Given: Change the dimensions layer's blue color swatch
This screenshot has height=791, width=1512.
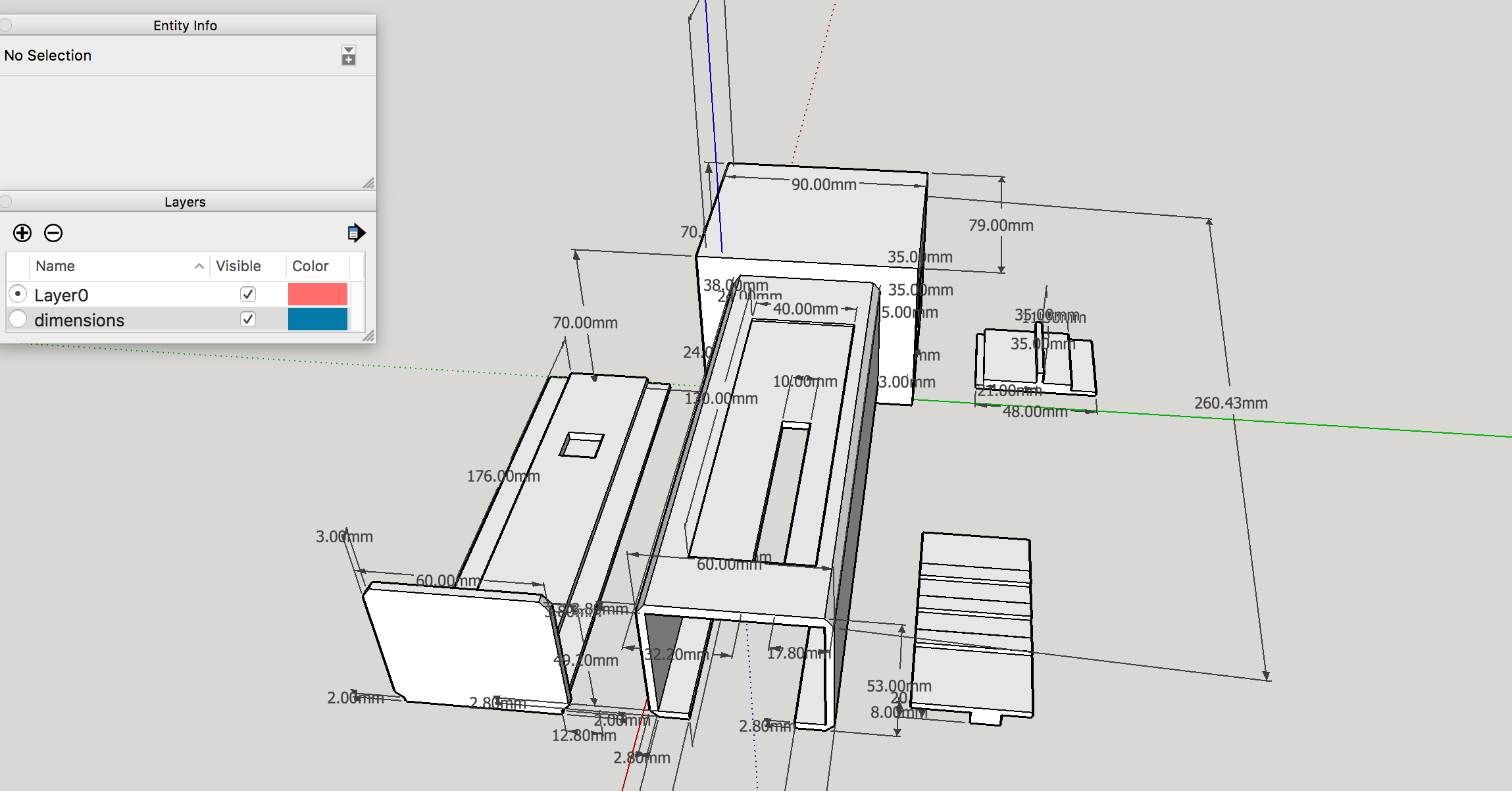Looking at the screenshot, I should [x=318, y=320].
